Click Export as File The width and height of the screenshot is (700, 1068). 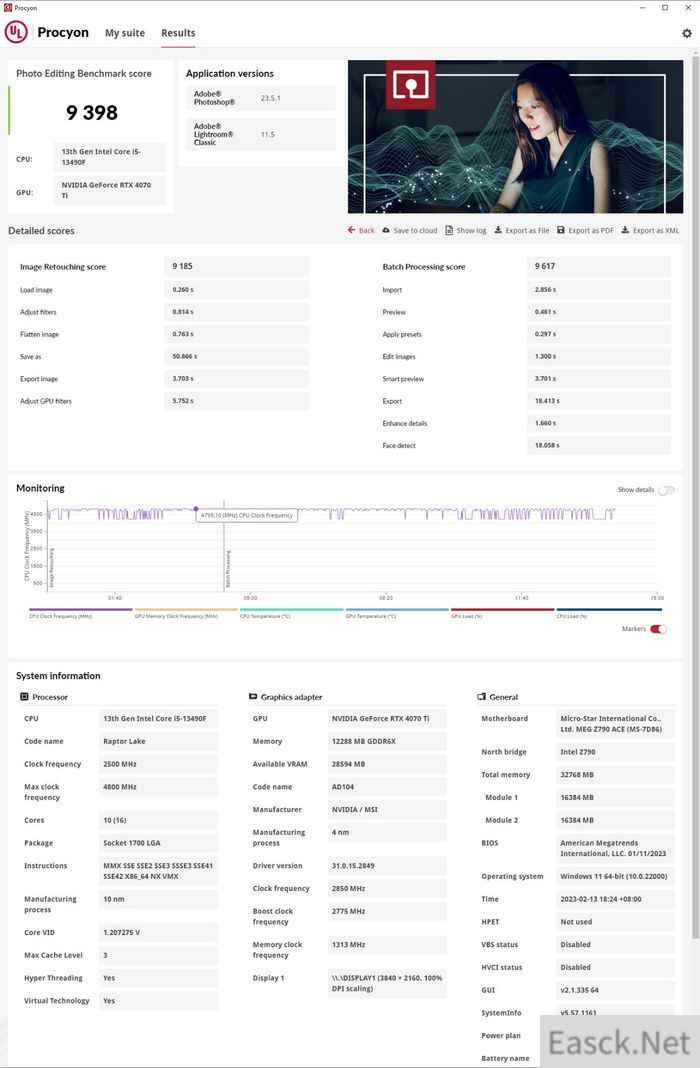coord(522,230)
